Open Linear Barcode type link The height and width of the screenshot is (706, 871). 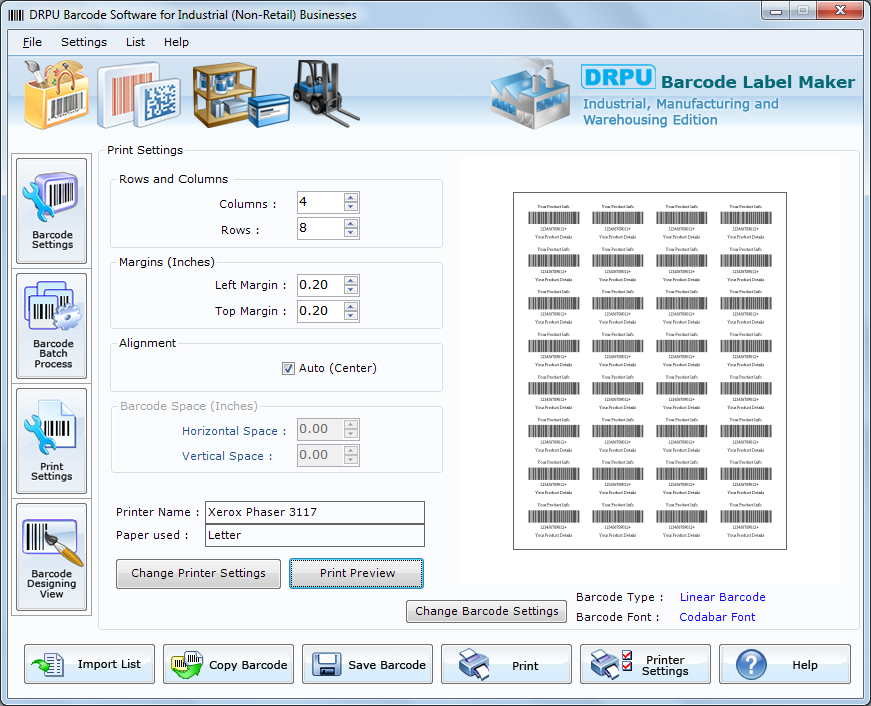click(722, 596)
